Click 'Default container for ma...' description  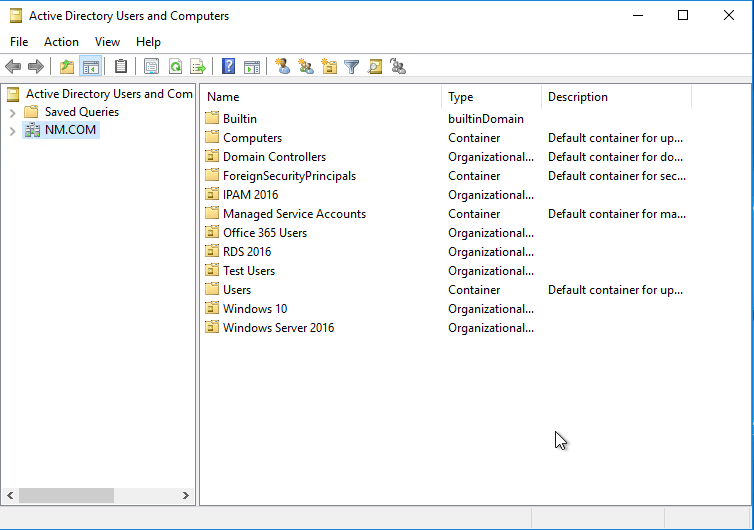[x=617, y=214]
